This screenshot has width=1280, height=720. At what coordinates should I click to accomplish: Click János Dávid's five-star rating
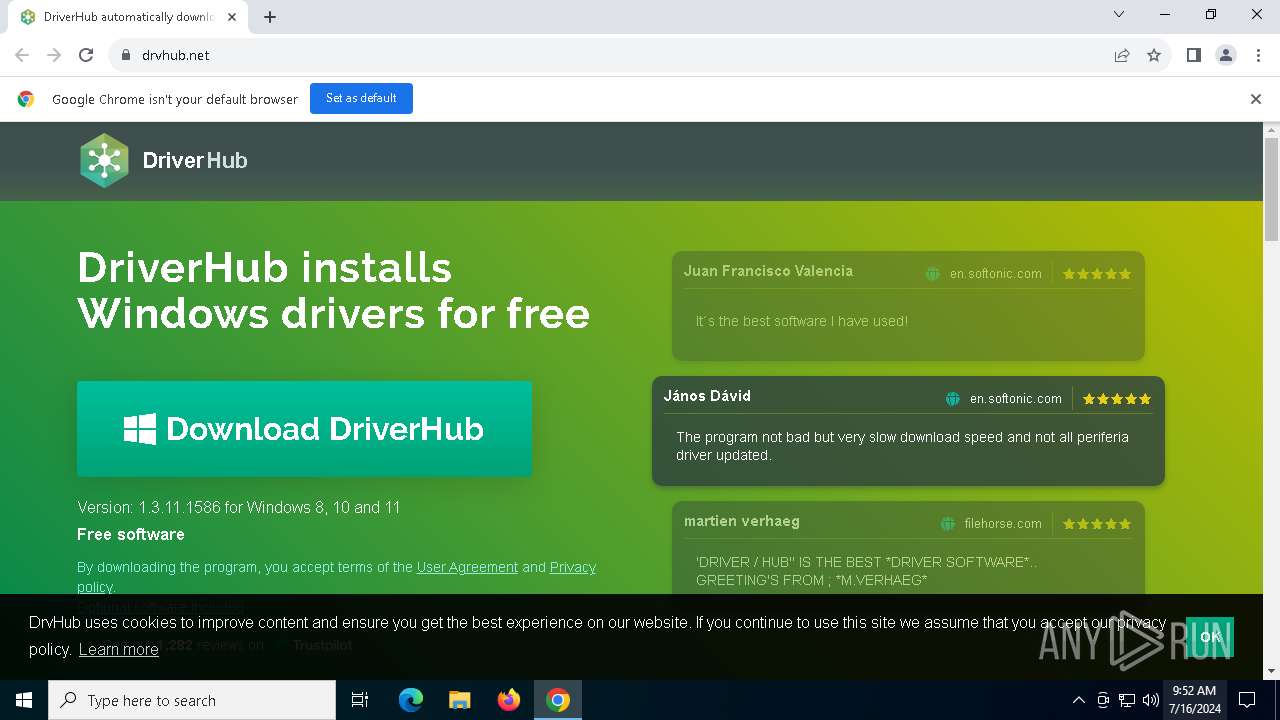(1117, 399)
